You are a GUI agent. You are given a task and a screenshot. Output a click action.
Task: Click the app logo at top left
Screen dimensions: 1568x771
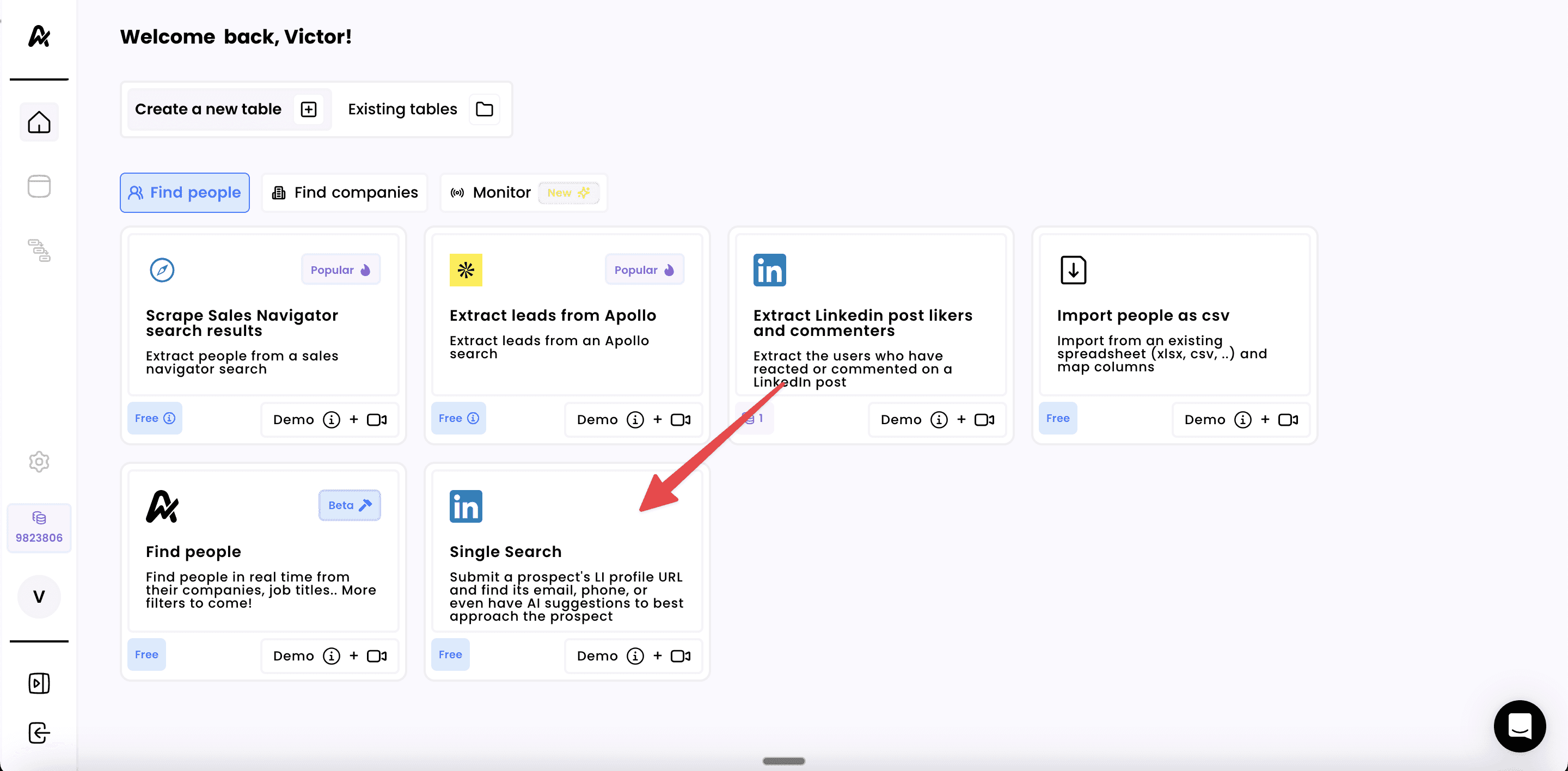[x=39, y=36]
